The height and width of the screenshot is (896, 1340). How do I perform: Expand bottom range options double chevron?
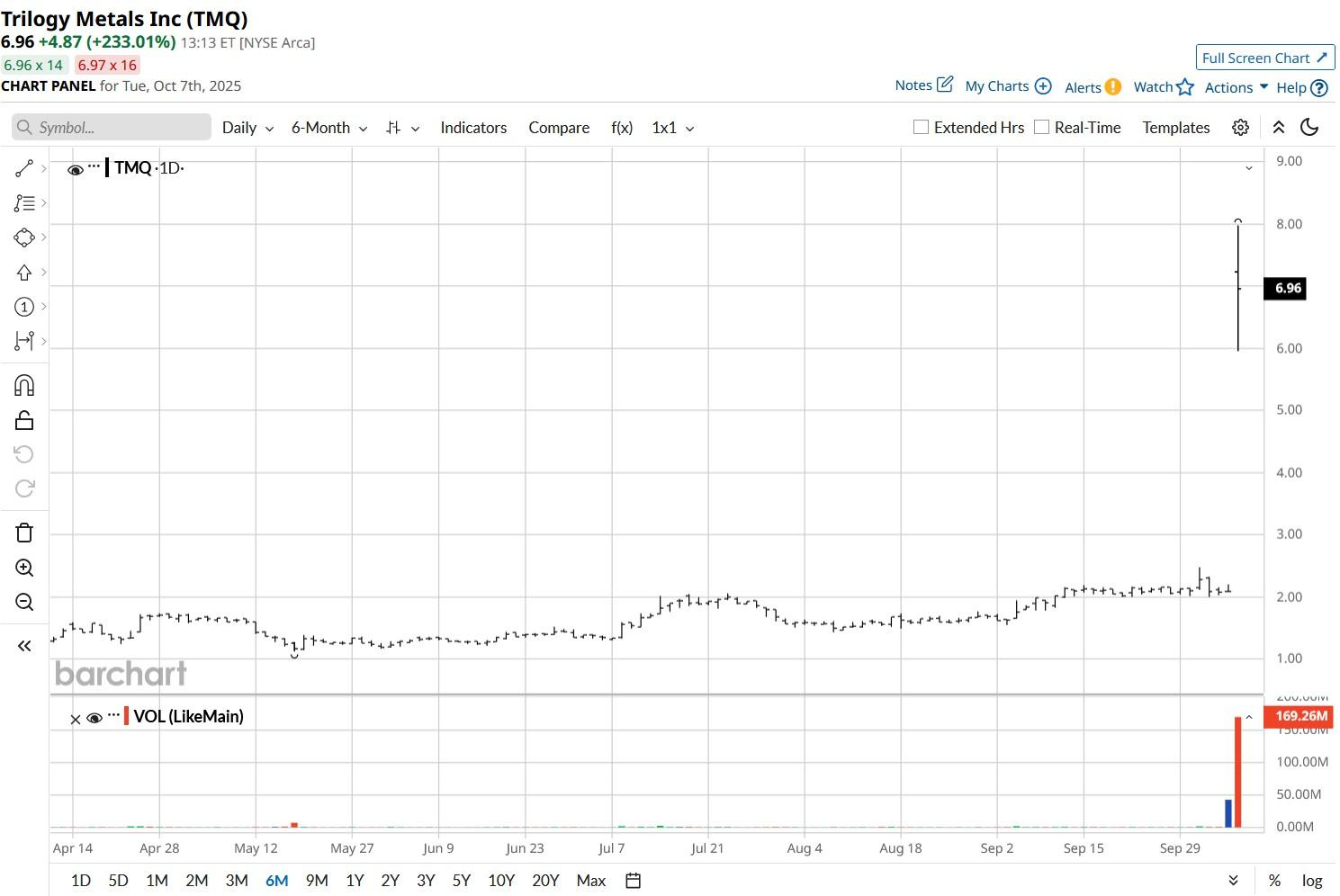pyautogui.click(x=1233, y=881)
